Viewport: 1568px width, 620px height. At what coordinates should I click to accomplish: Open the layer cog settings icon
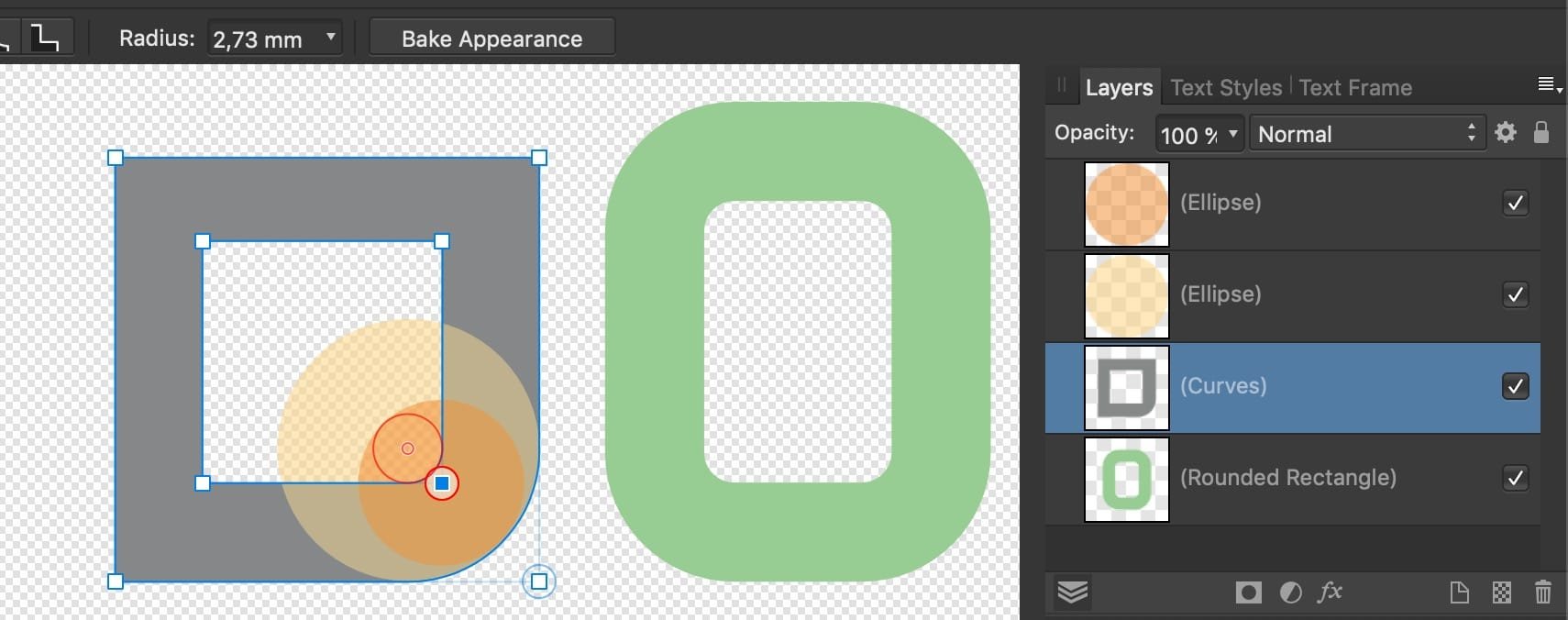point(1506,132)
